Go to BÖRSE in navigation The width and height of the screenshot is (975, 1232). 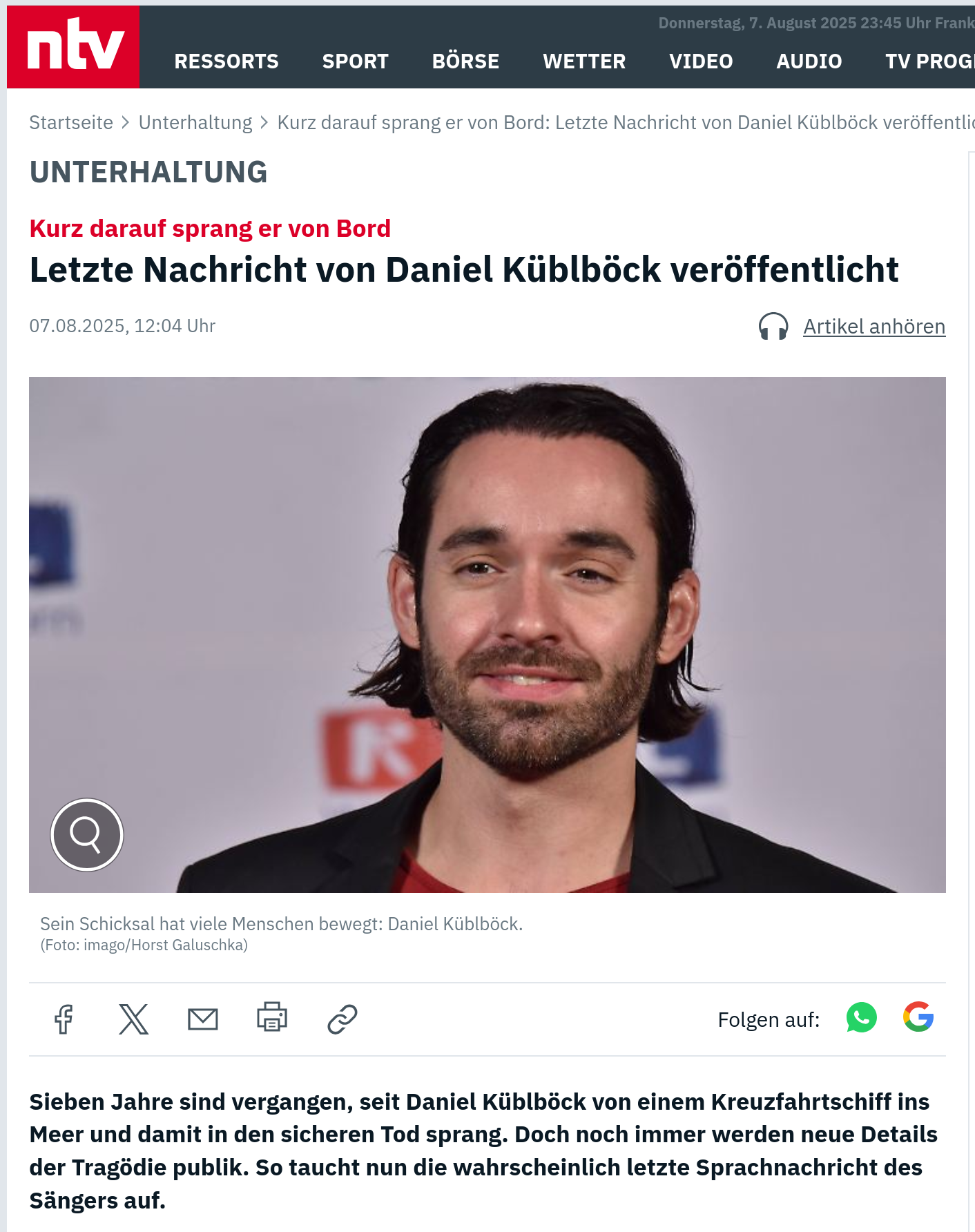point(465,61)
